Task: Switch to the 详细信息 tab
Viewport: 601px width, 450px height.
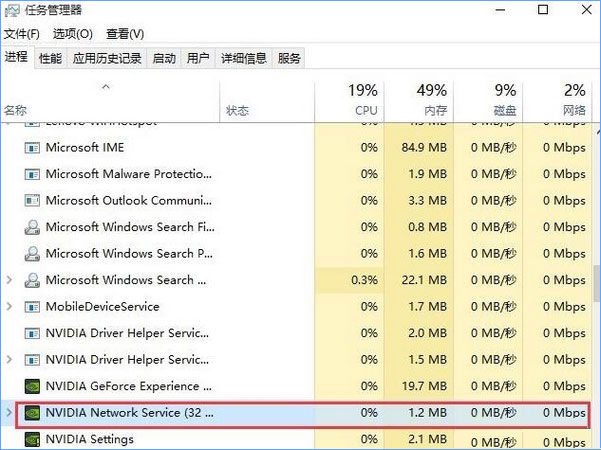Action: (x=244, y=59)
